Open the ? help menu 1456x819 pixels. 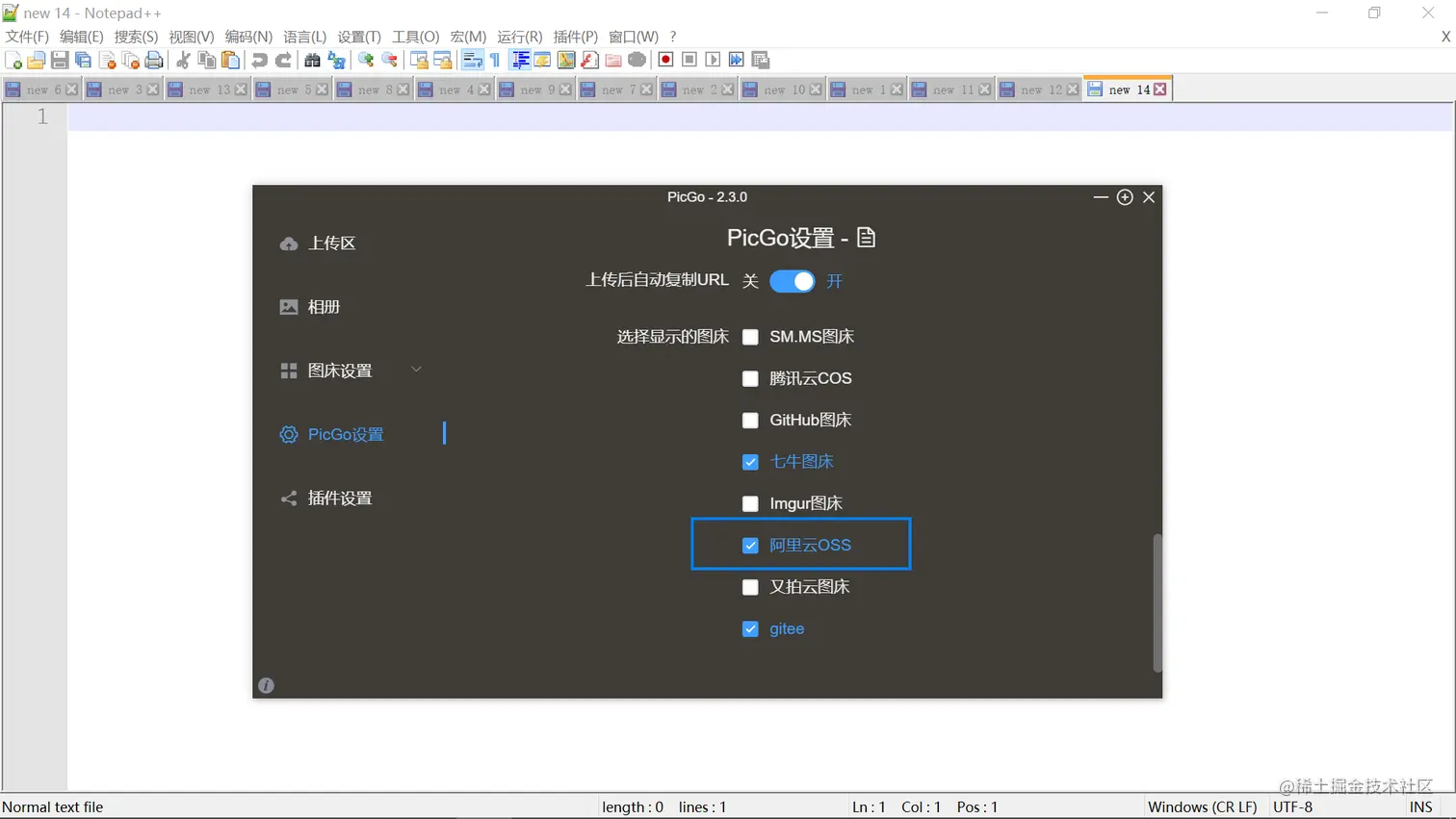point(673,36)
